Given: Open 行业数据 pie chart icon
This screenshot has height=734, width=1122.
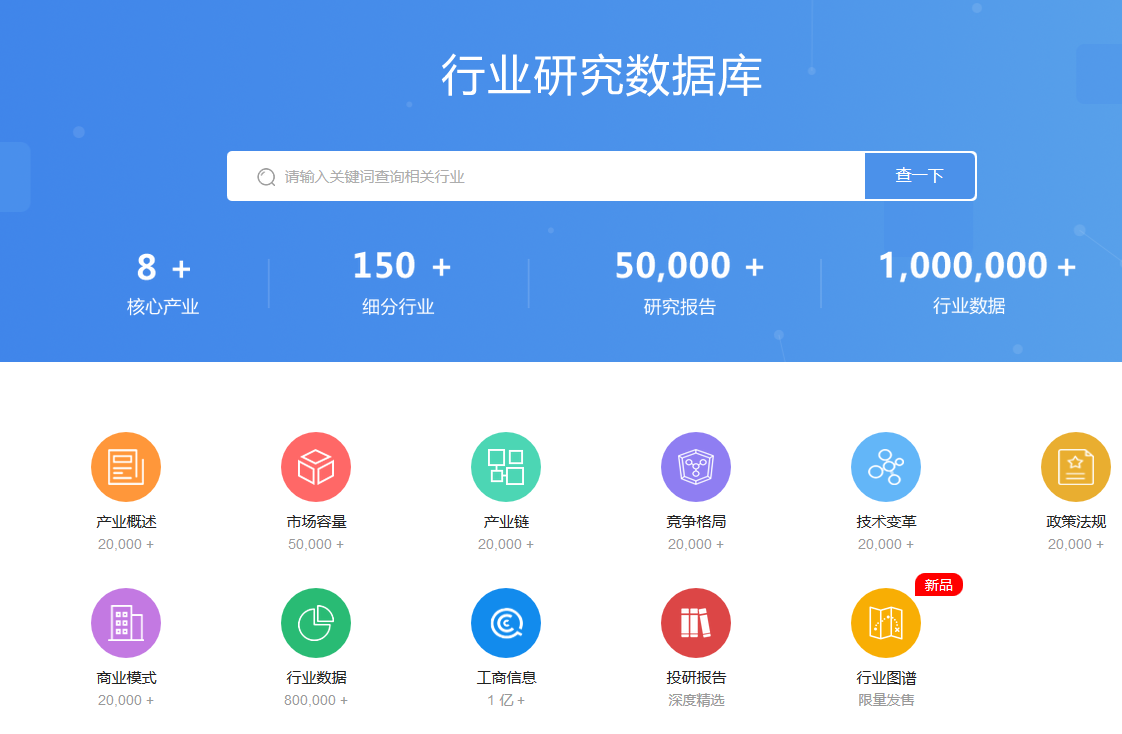Looking at the screenshot, I should [315, 622].
